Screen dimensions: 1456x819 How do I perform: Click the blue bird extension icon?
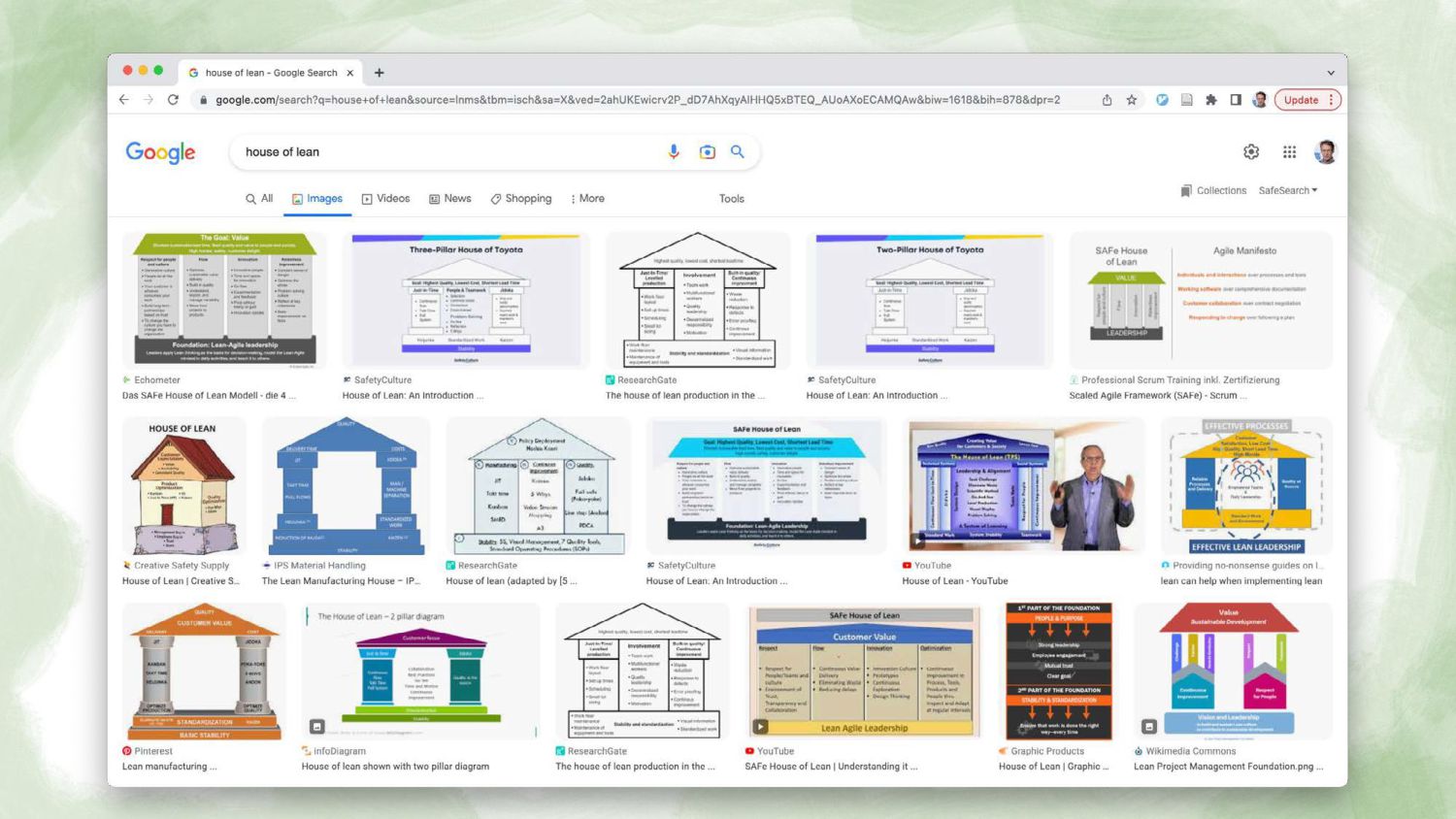(1162, 99)
